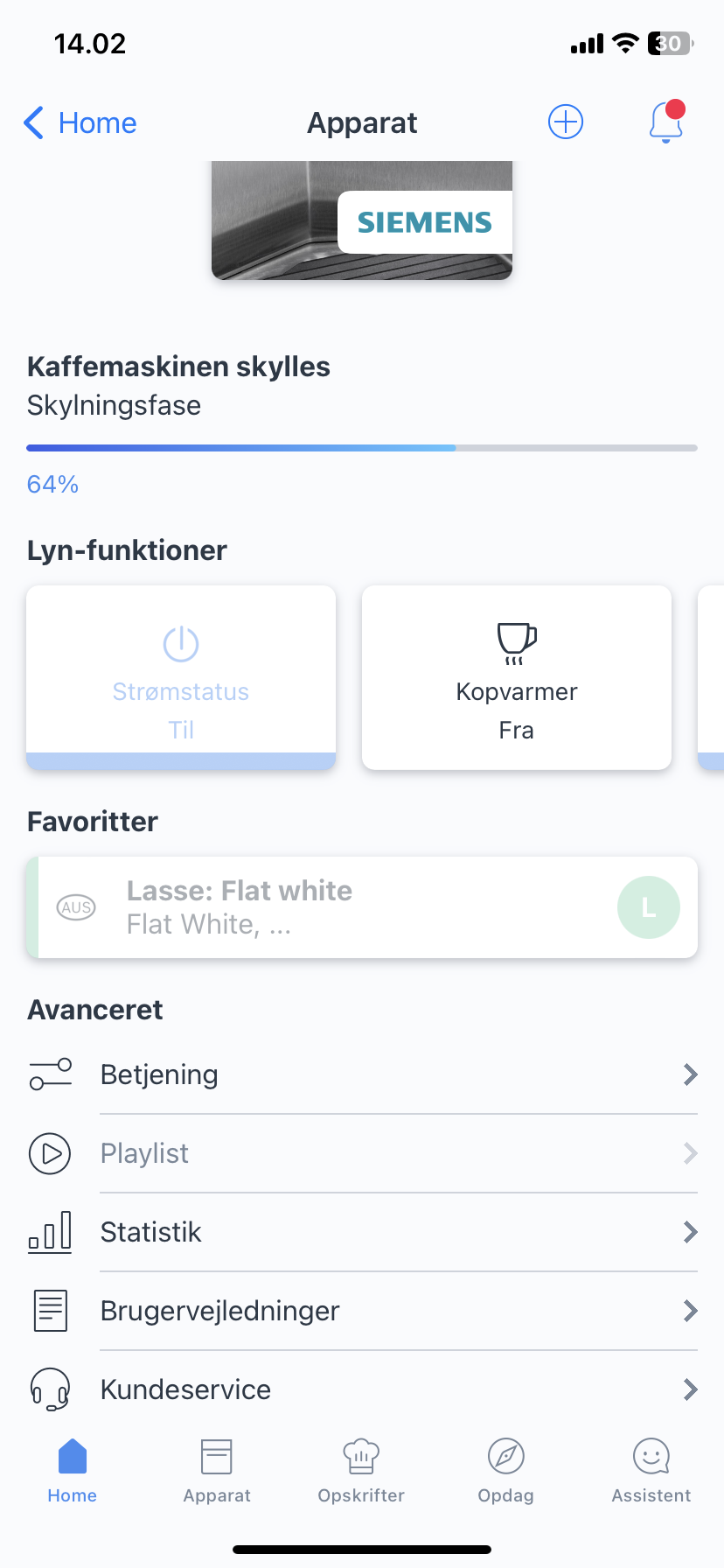Tap the Playlist play-circle icon
Image resolution: width=724 pixels, height=1568 pixels.
pyautogui.click(x=50, y=1153)
